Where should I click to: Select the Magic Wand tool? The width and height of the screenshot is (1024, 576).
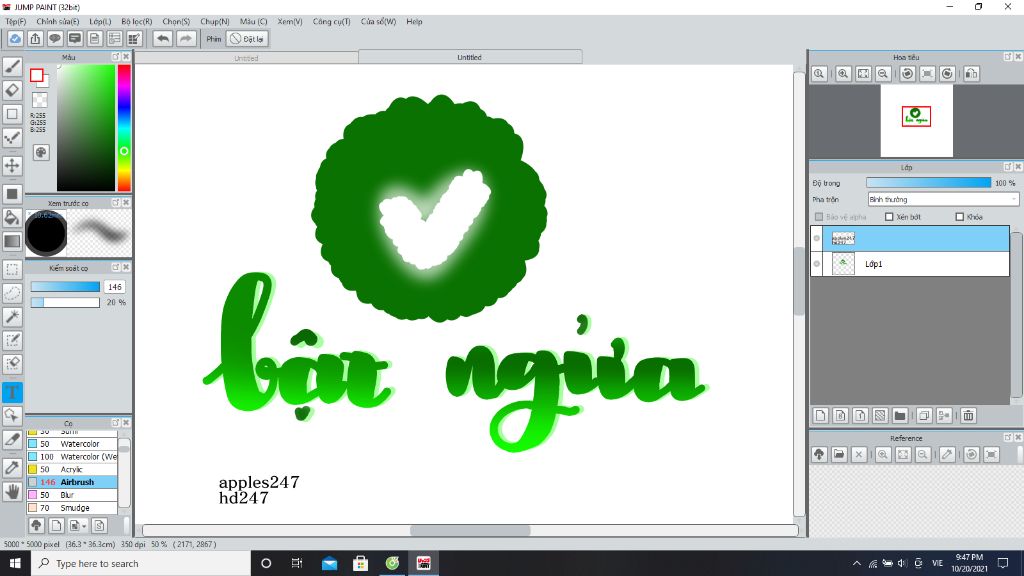12,317
